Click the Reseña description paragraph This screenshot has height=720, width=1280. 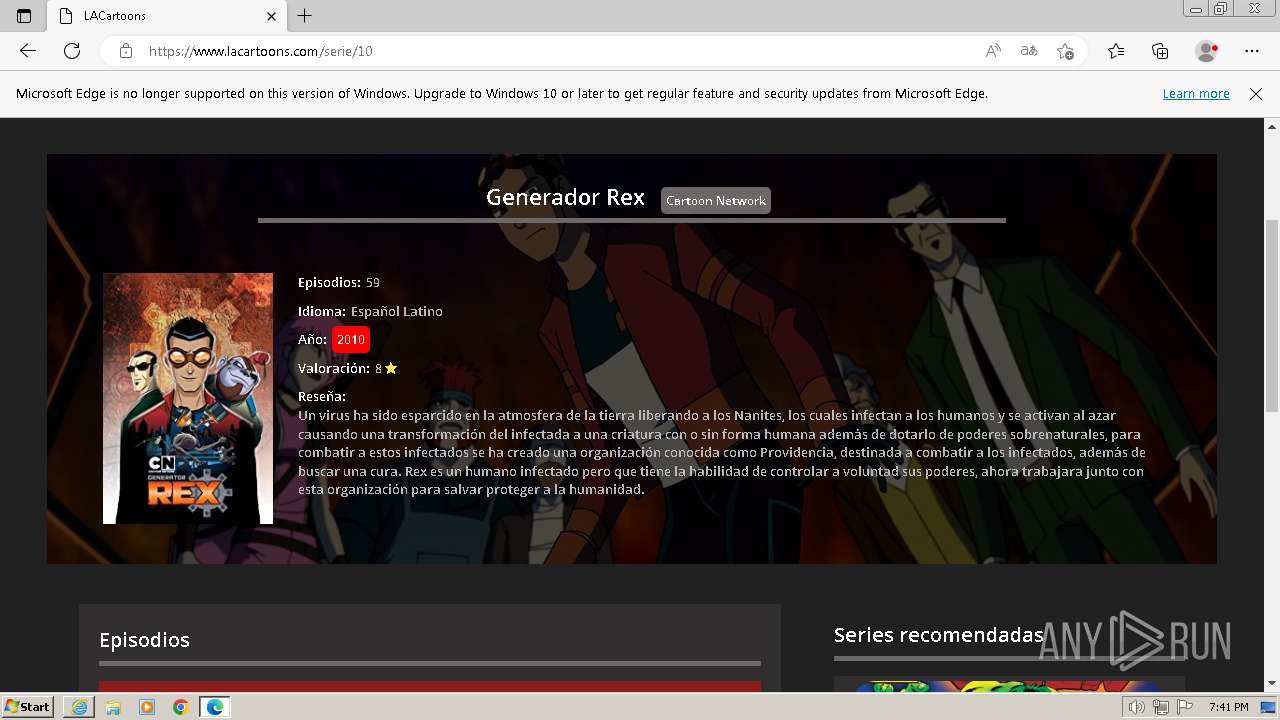coord(722,452)
